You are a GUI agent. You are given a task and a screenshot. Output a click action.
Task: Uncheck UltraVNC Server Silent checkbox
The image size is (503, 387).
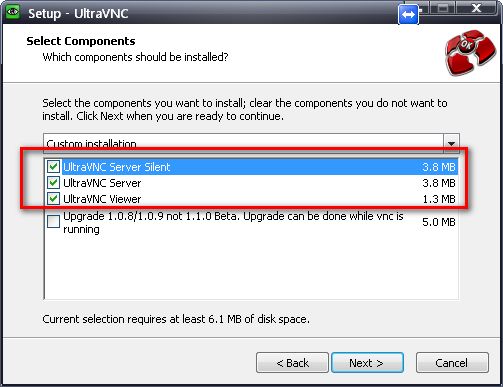pyautogui.click(x=53, y=166)
